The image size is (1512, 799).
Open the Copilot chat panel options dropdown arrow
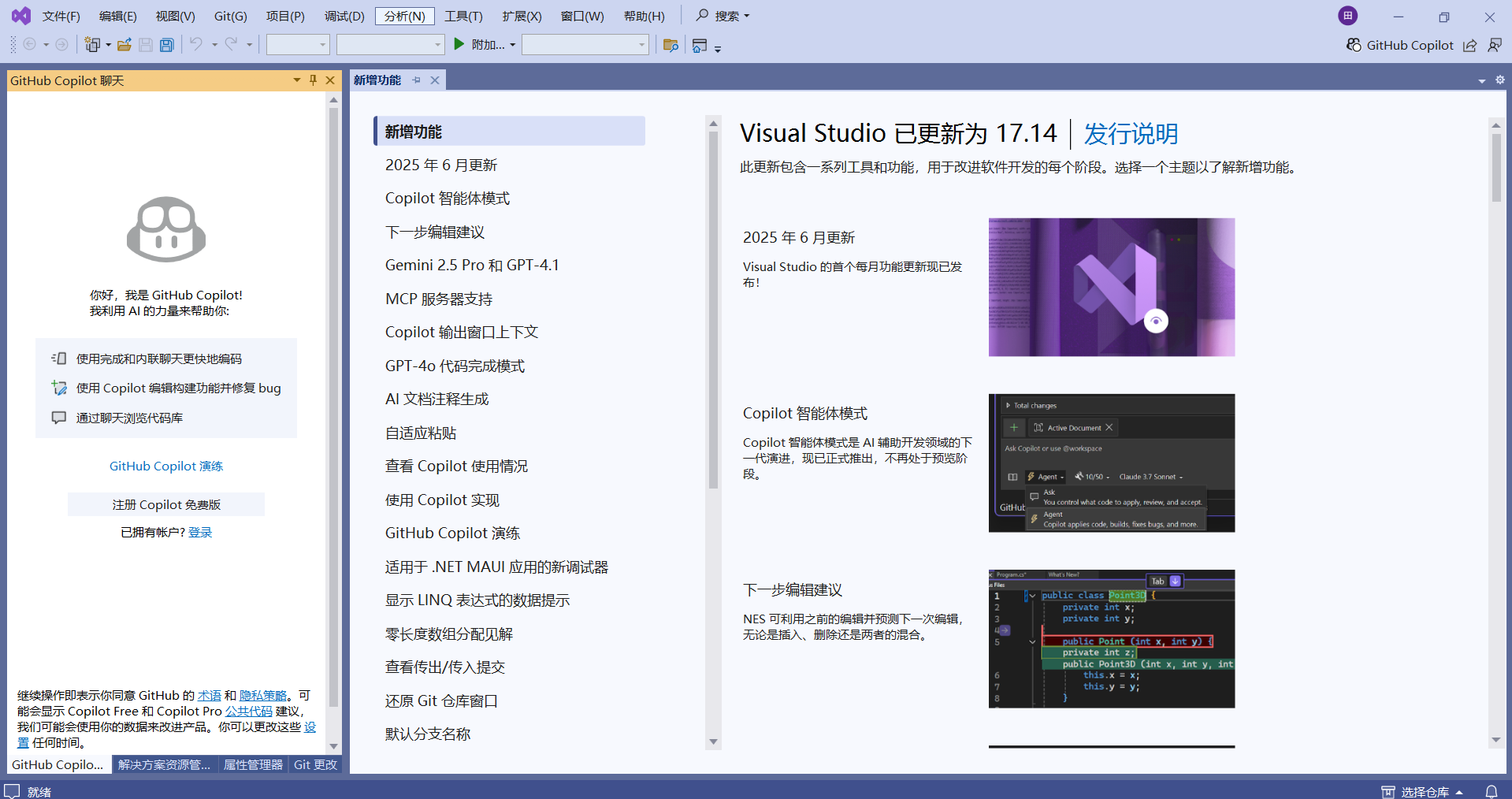click(297, 80)
